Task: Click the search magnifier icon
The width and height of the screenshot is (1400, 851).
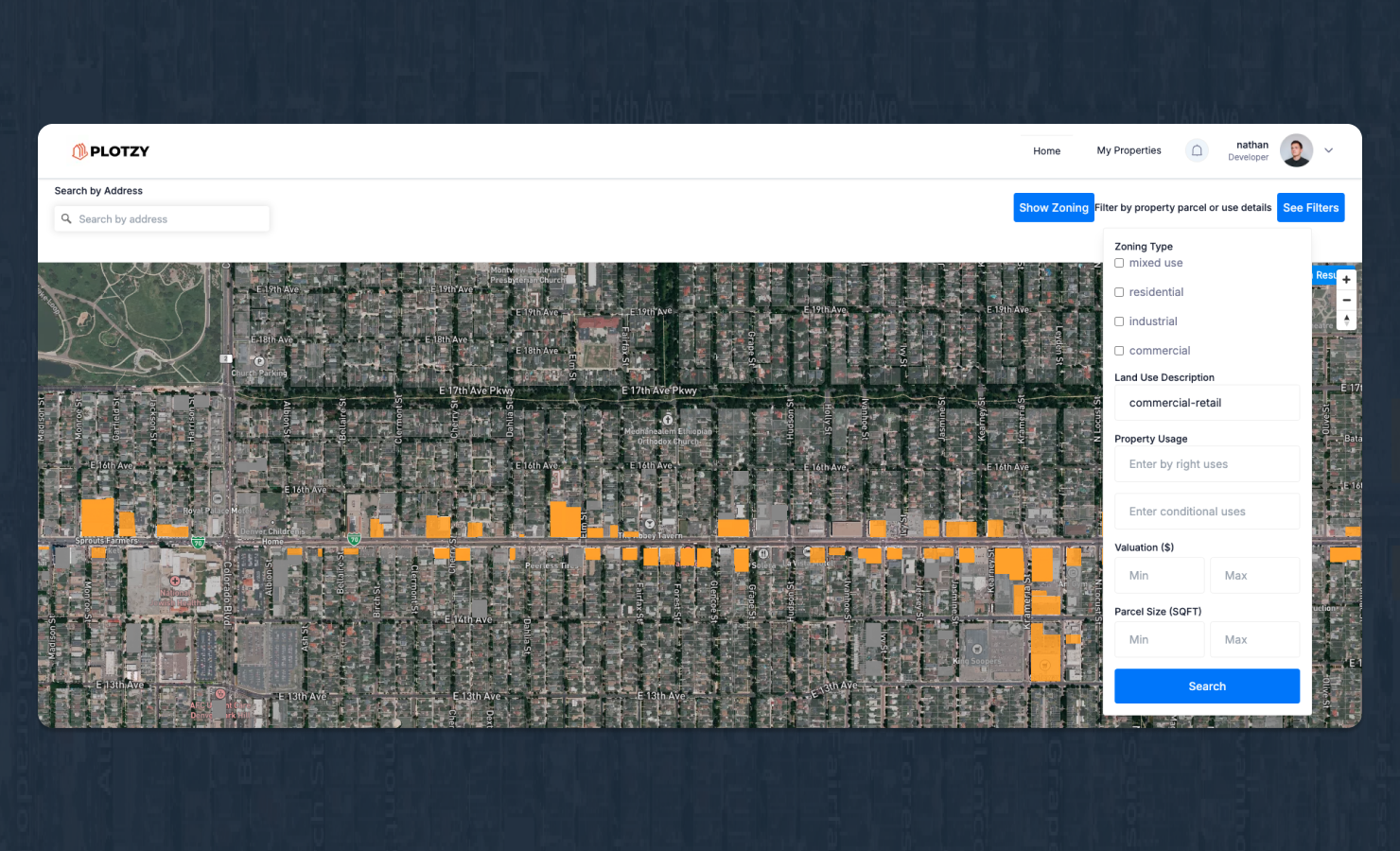Action: pos(66,219)
